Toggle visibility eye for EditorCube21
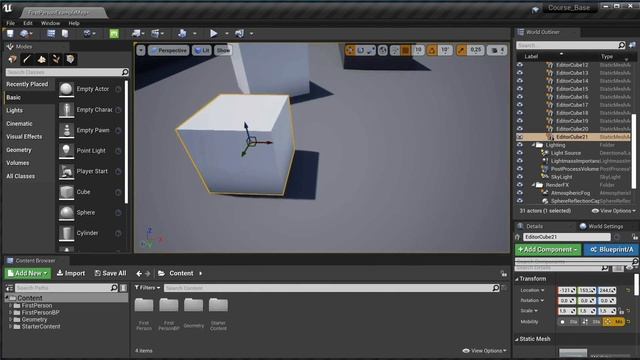Viewport: 640px width, 360px height. pos(520,137)
